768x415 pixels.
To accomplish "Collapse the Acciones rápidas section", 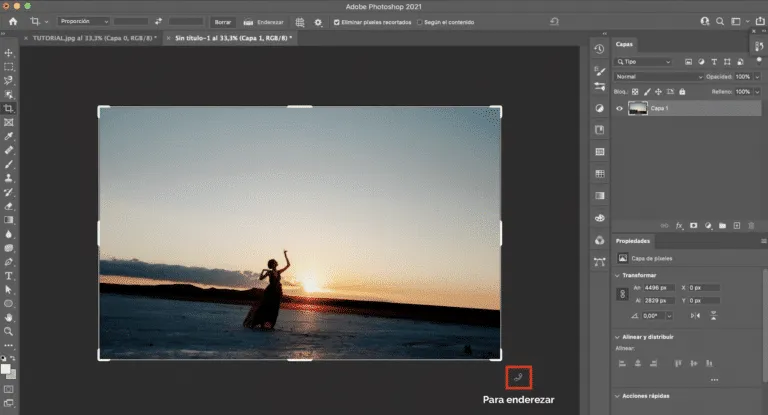I will pyautogui.click(x=617, y=396).
